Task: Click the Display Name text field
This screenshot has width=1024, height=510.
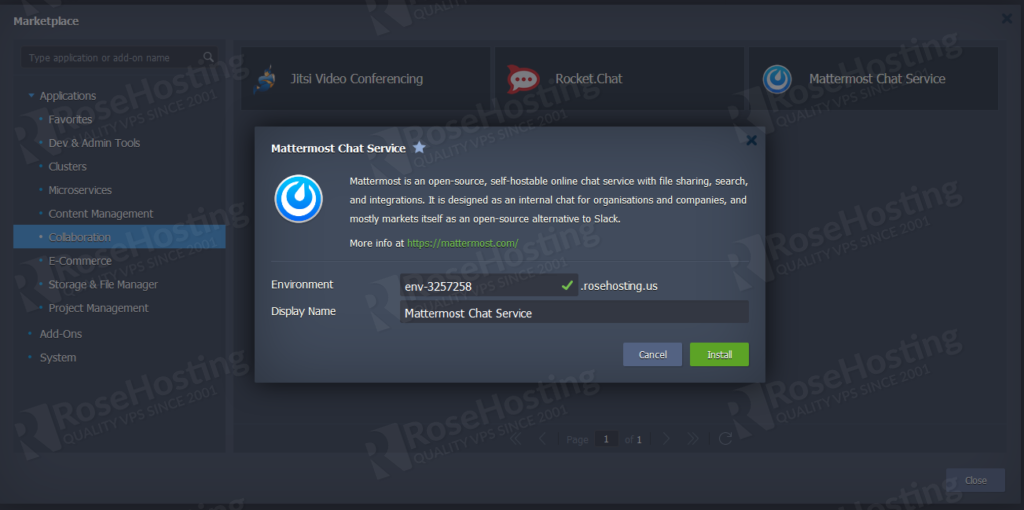Action: [x=573, y=313]
